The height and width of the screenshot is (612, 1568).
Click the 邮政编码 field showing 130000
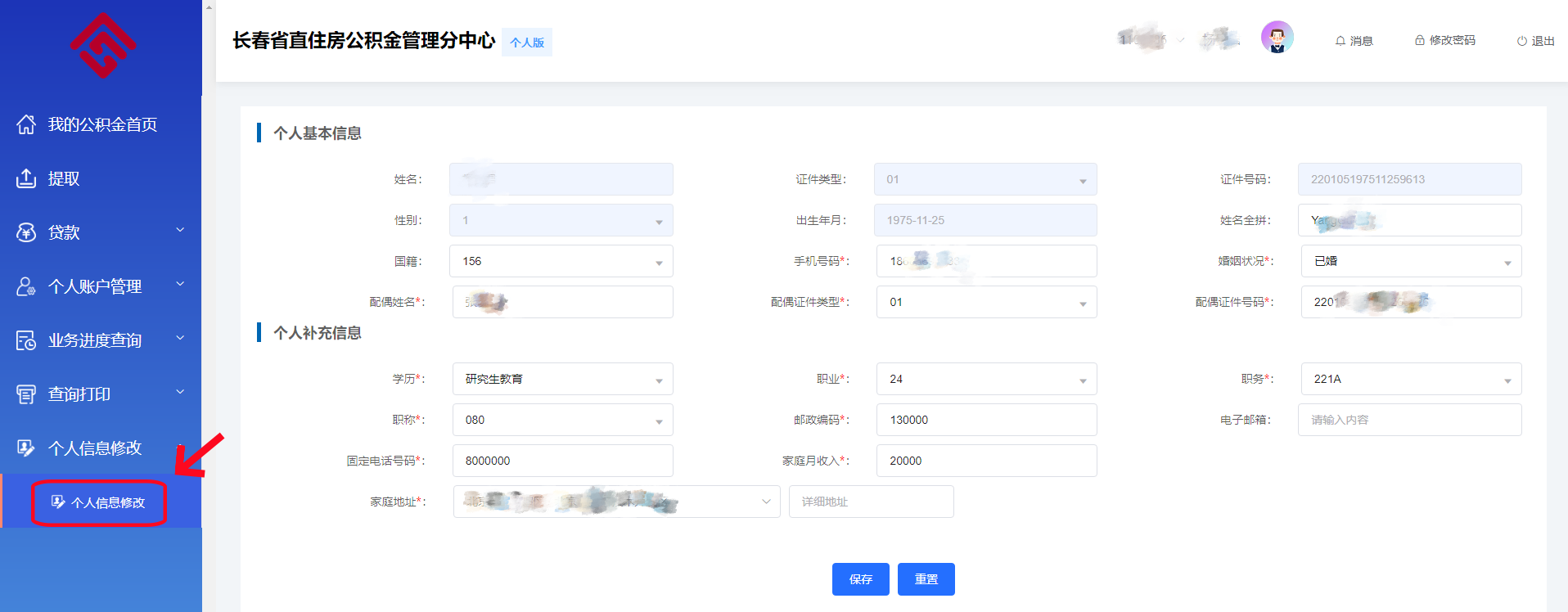[987, 420]
